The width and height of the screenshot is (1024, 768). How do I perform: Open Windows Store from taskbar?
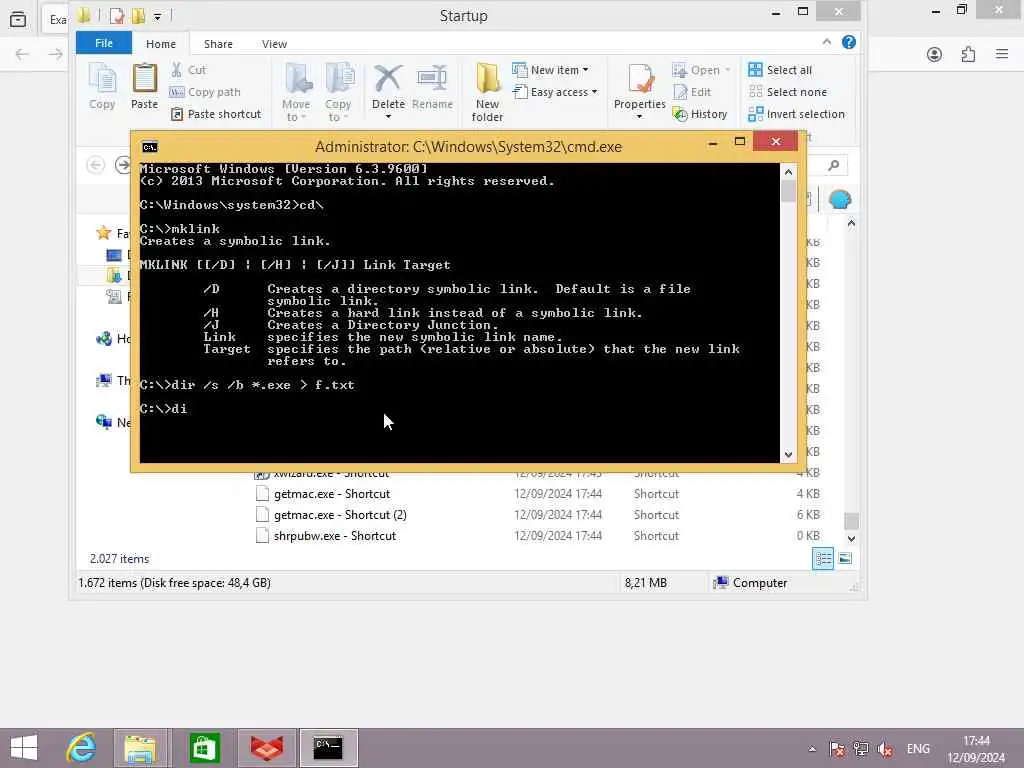204,748
